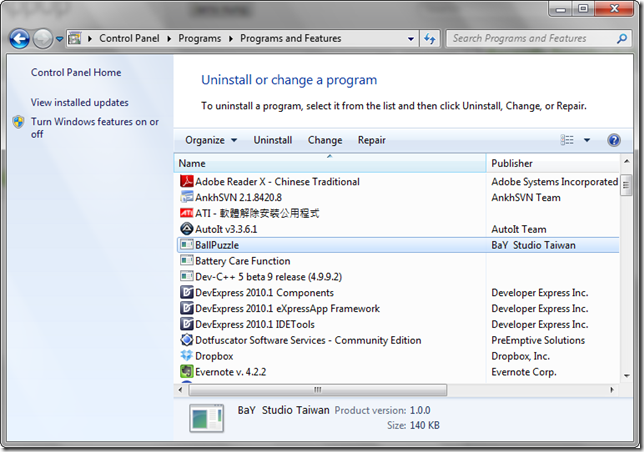644x452 pixels.
Task: Select DevExpress 2010.1 IDETools icon
Action: (x=187, y=324)
